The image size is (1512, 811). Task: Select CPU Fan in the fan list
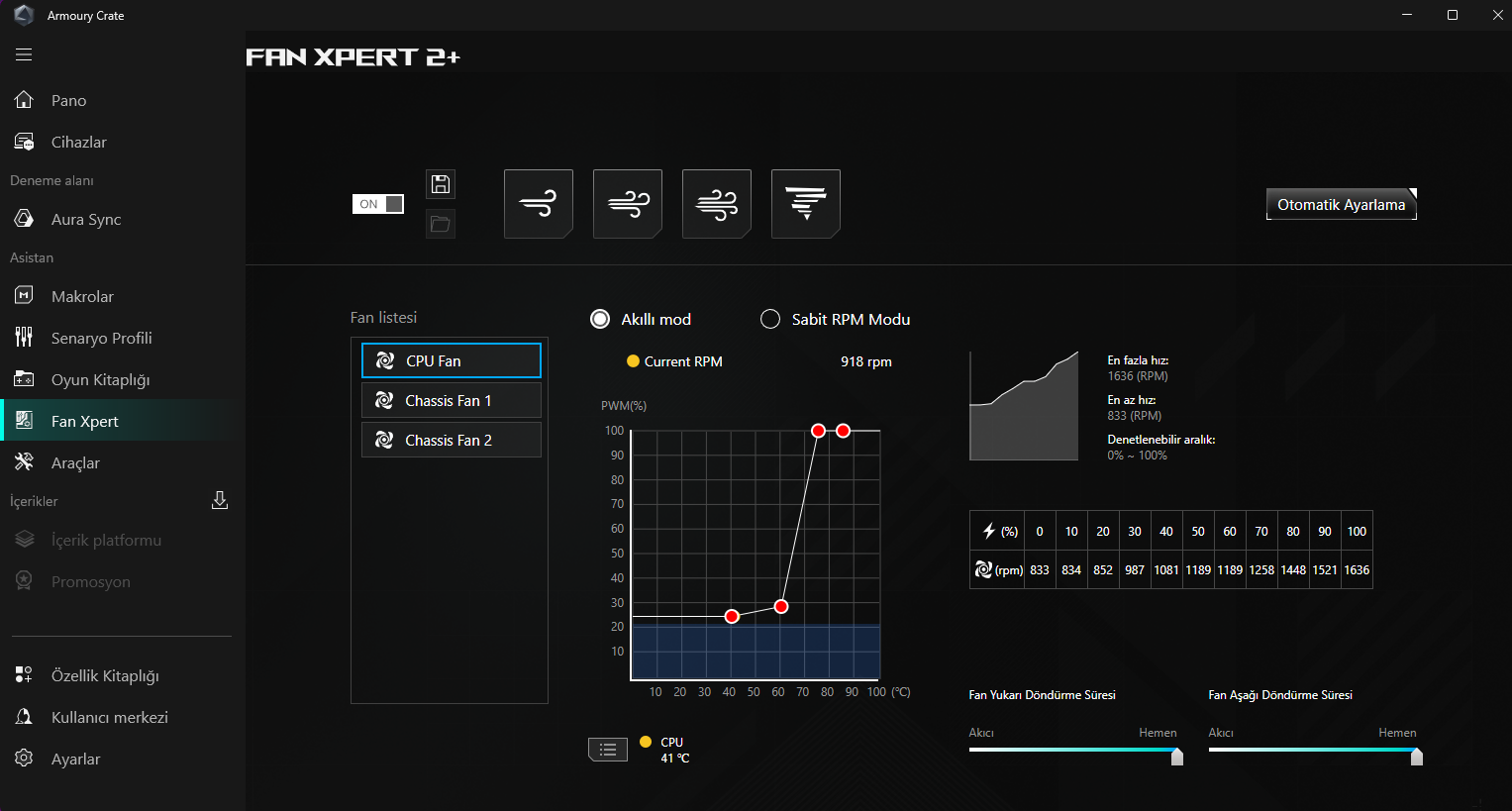tap(452, 360)
